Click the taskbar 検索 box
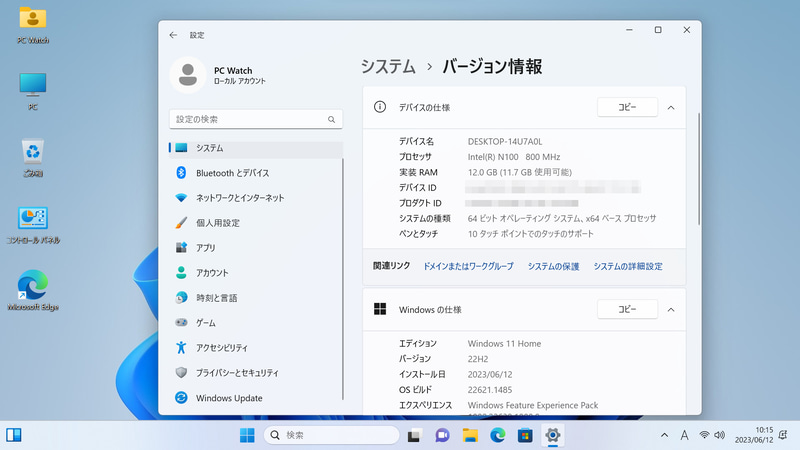 pos(332,435)
